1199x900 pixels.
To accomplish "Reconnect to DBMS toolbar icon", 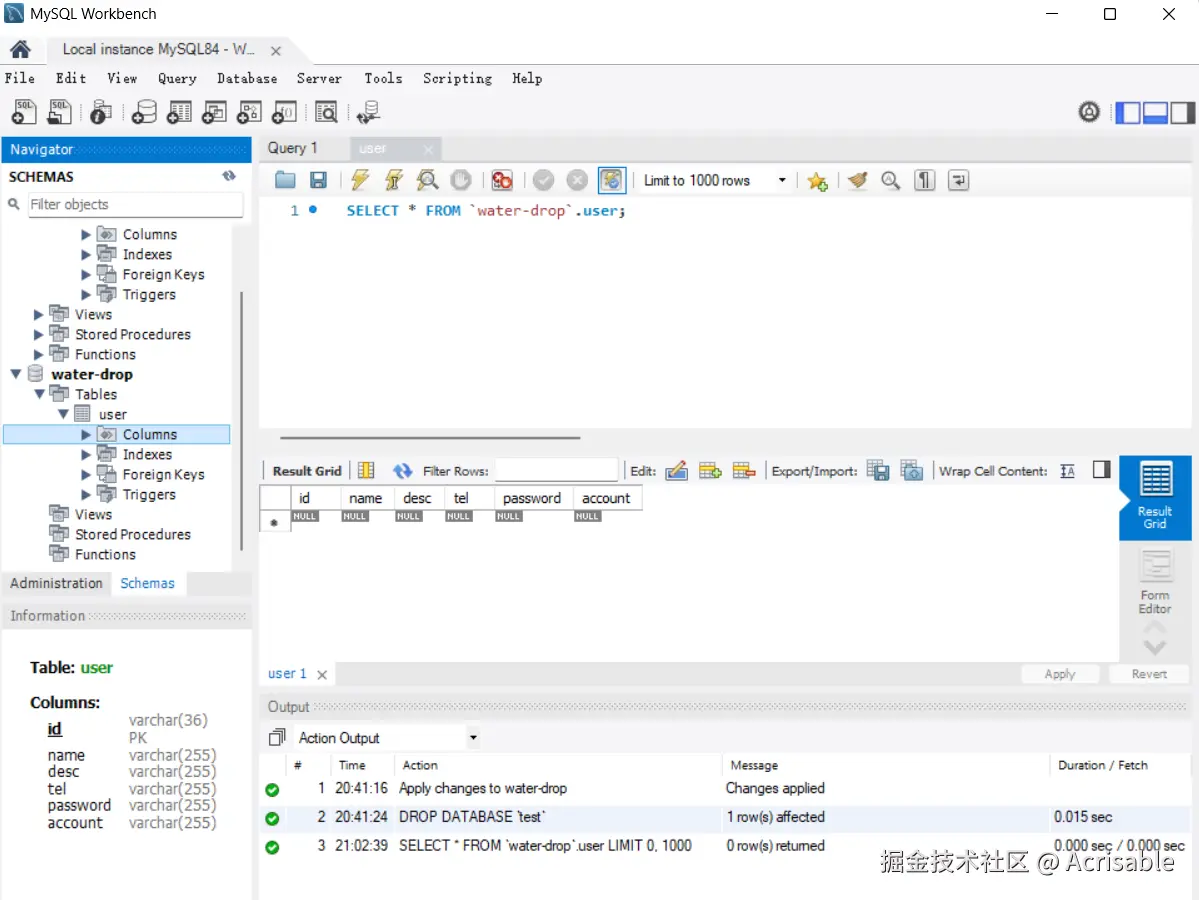I will pos(368,112).
